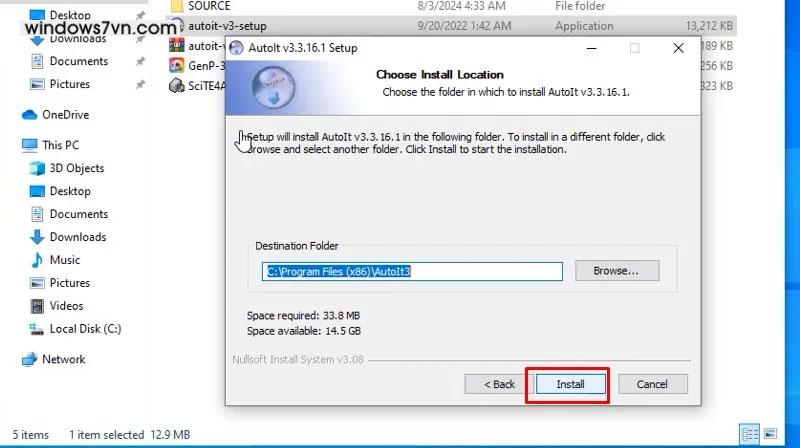Open pinned Documents in Quick access

(x=79, y=61)
